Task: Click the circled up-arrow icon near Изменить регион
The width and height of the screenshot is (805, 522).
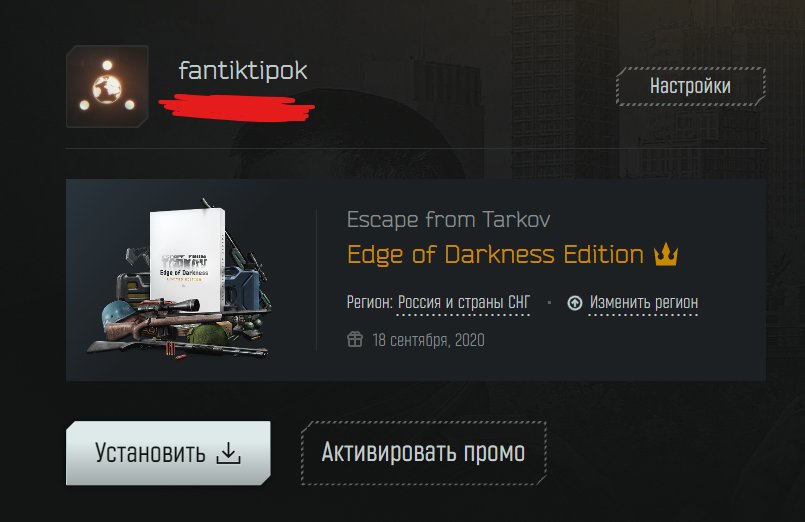Action: point(574,303)
